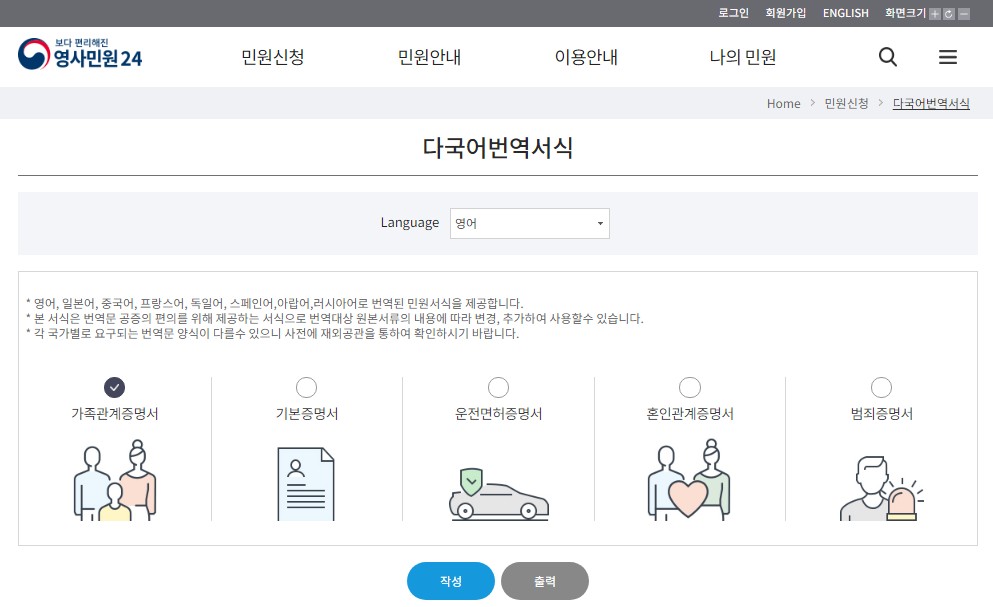
Task: Click the car illustration for 운전면허증명서
Action: 498,494
